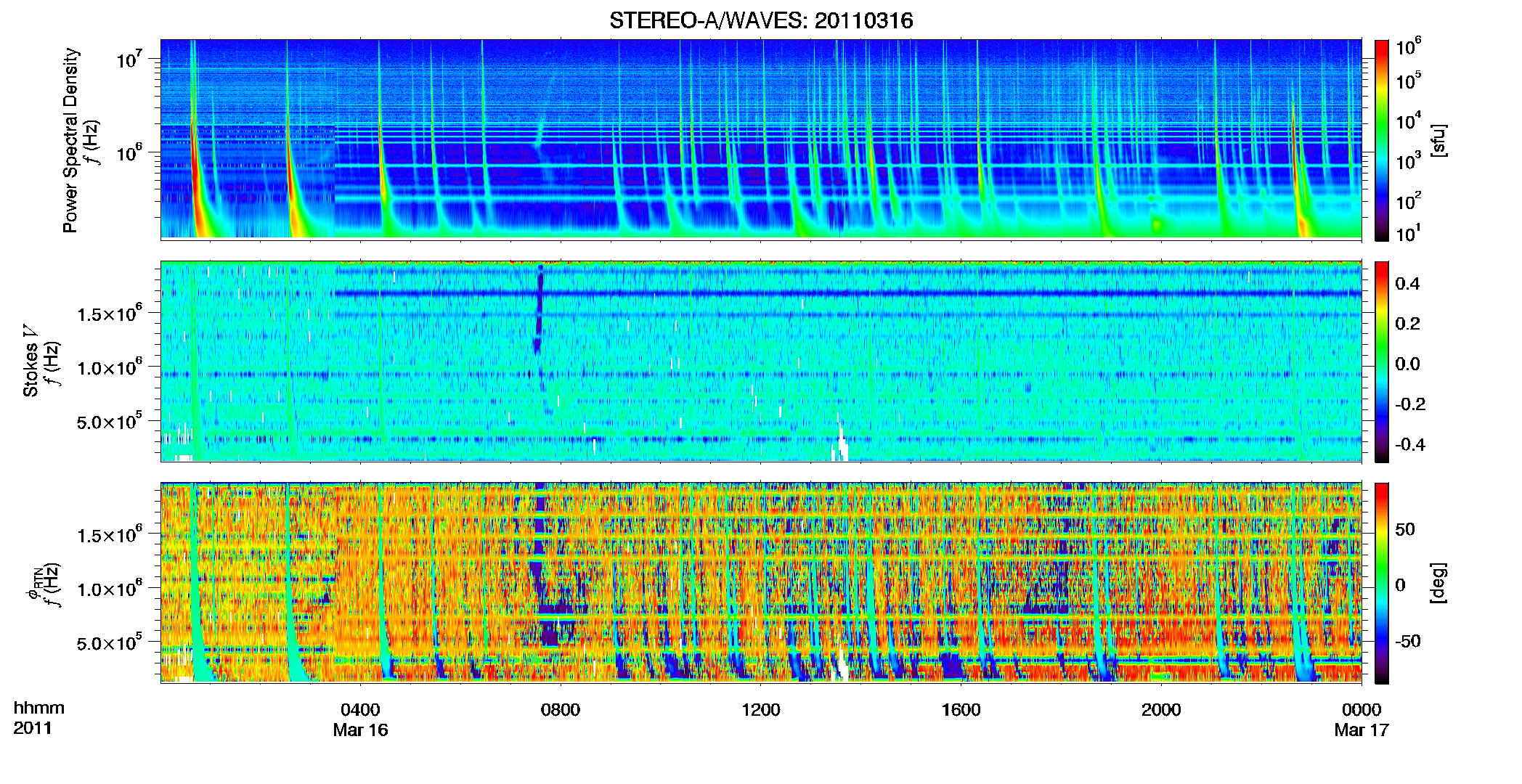Click the plot title 'STEREO-A/WAVES: 20110316'

tap(761, 20)
